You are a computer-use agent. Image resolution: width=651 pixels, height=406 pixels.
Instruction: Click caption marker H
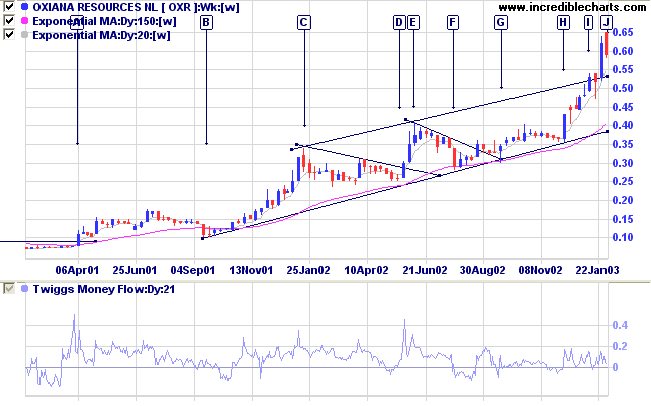coord(563,22)
